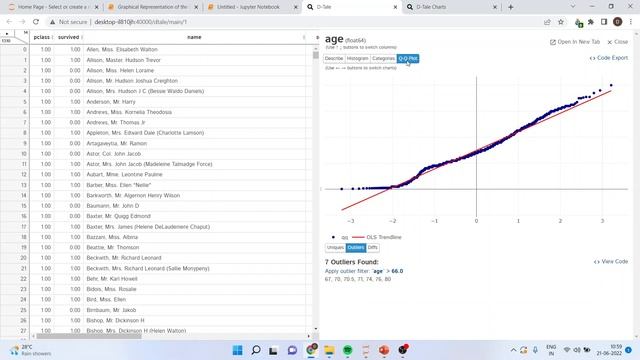Bookmark this page with the star icon
The image size is (640, 360).
(x=561, y=22)
